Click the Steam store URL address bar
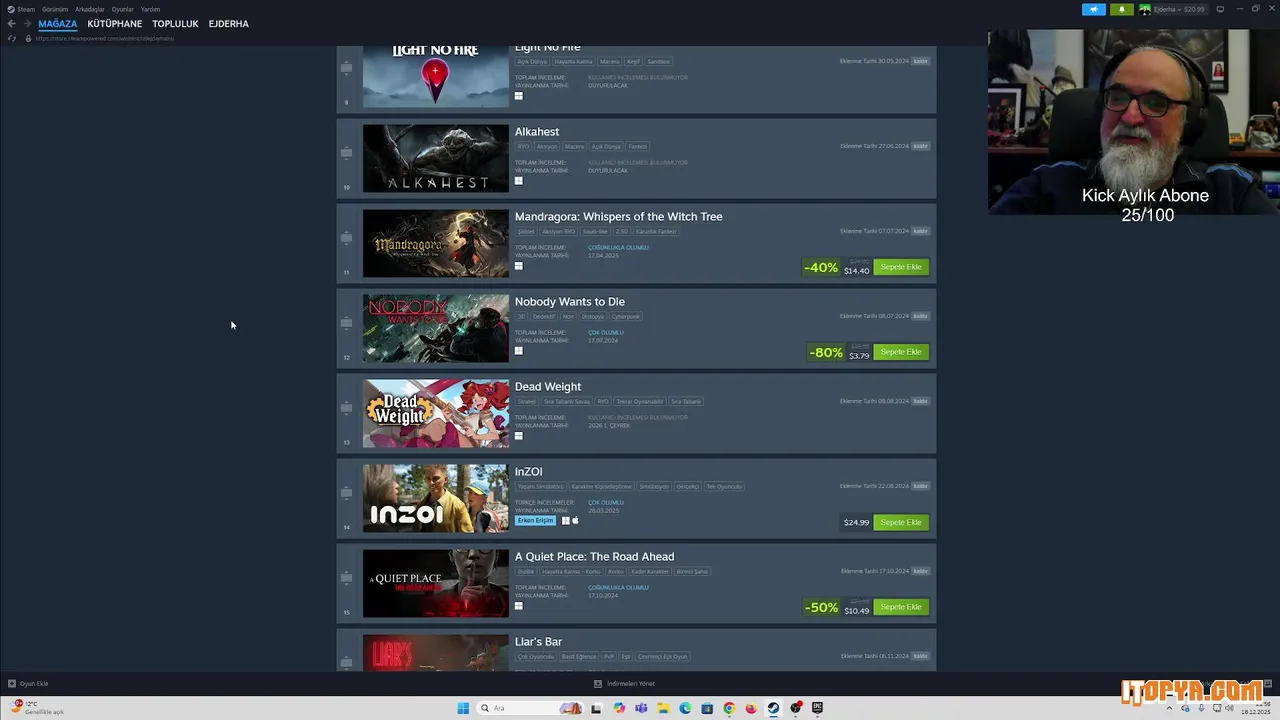The image size is (1280, 720). [105, 38]
